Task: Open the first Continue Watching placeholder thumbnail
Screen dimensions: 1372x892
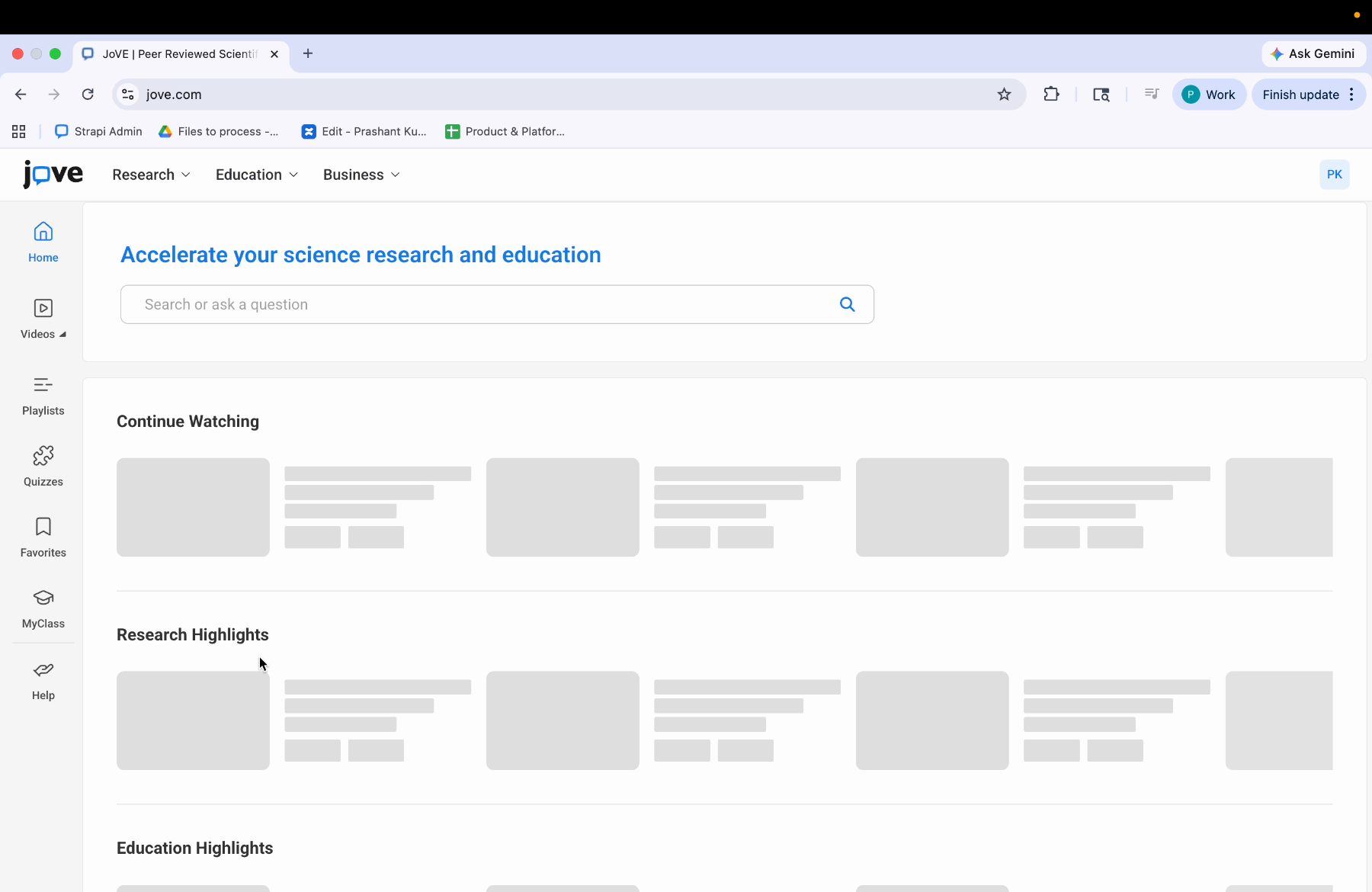Action: (193, 507)
